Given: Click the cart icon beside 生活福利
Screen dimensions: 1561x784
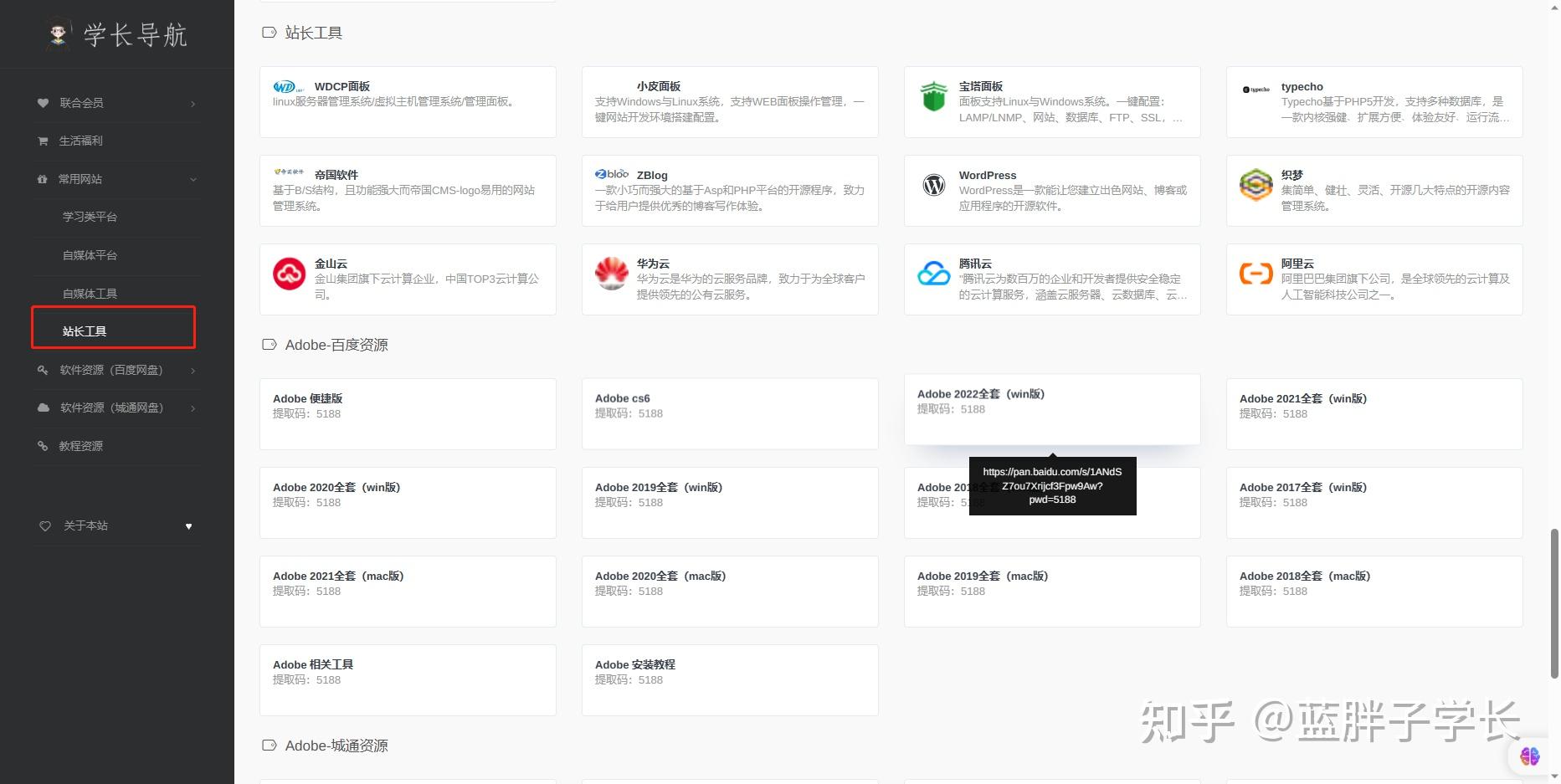Looking at the screenshot, I should coord(43,141).
